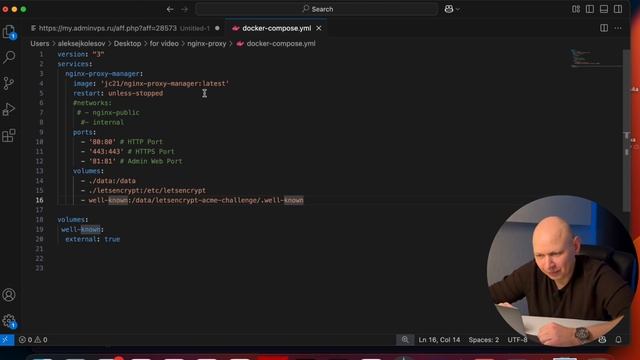Open the Manage gear icon
Screen dimensions: 640x360
[x=9, y=321]
